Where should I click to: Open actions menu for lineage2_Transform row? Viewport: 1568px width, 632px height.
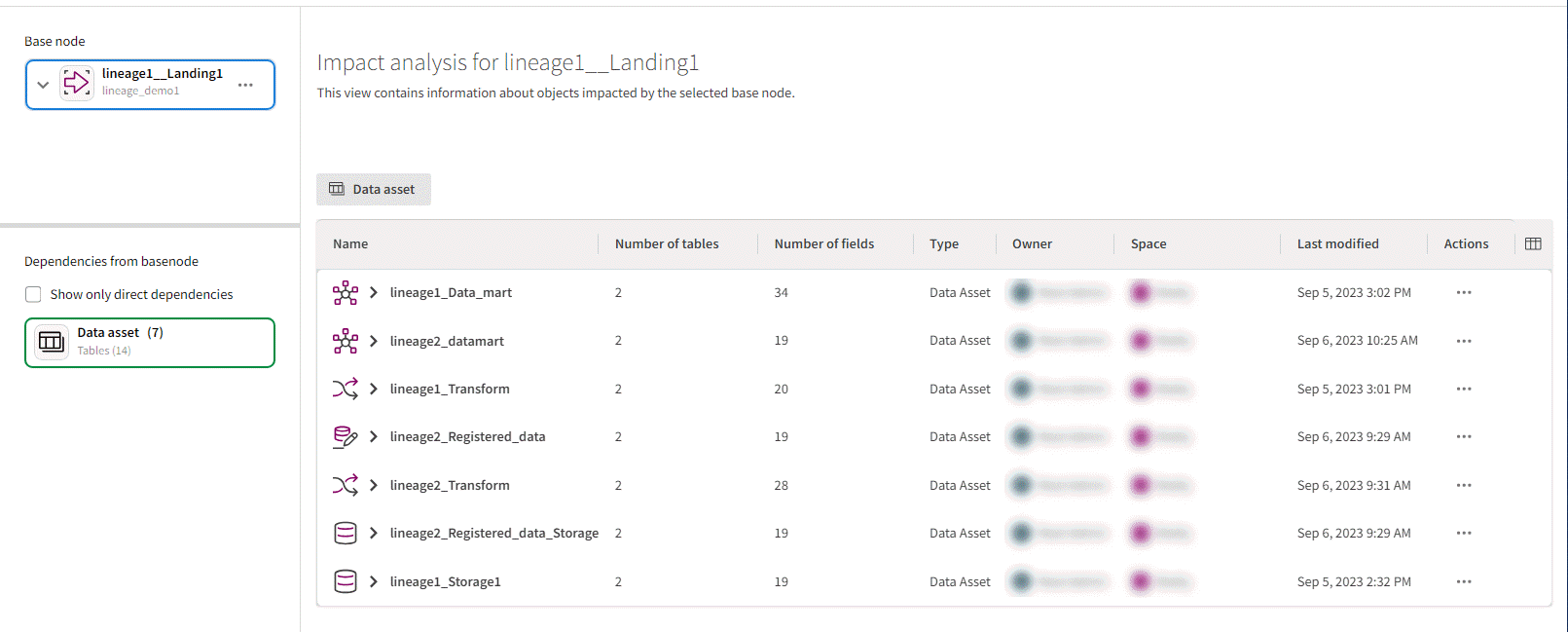click(1463, 486)
